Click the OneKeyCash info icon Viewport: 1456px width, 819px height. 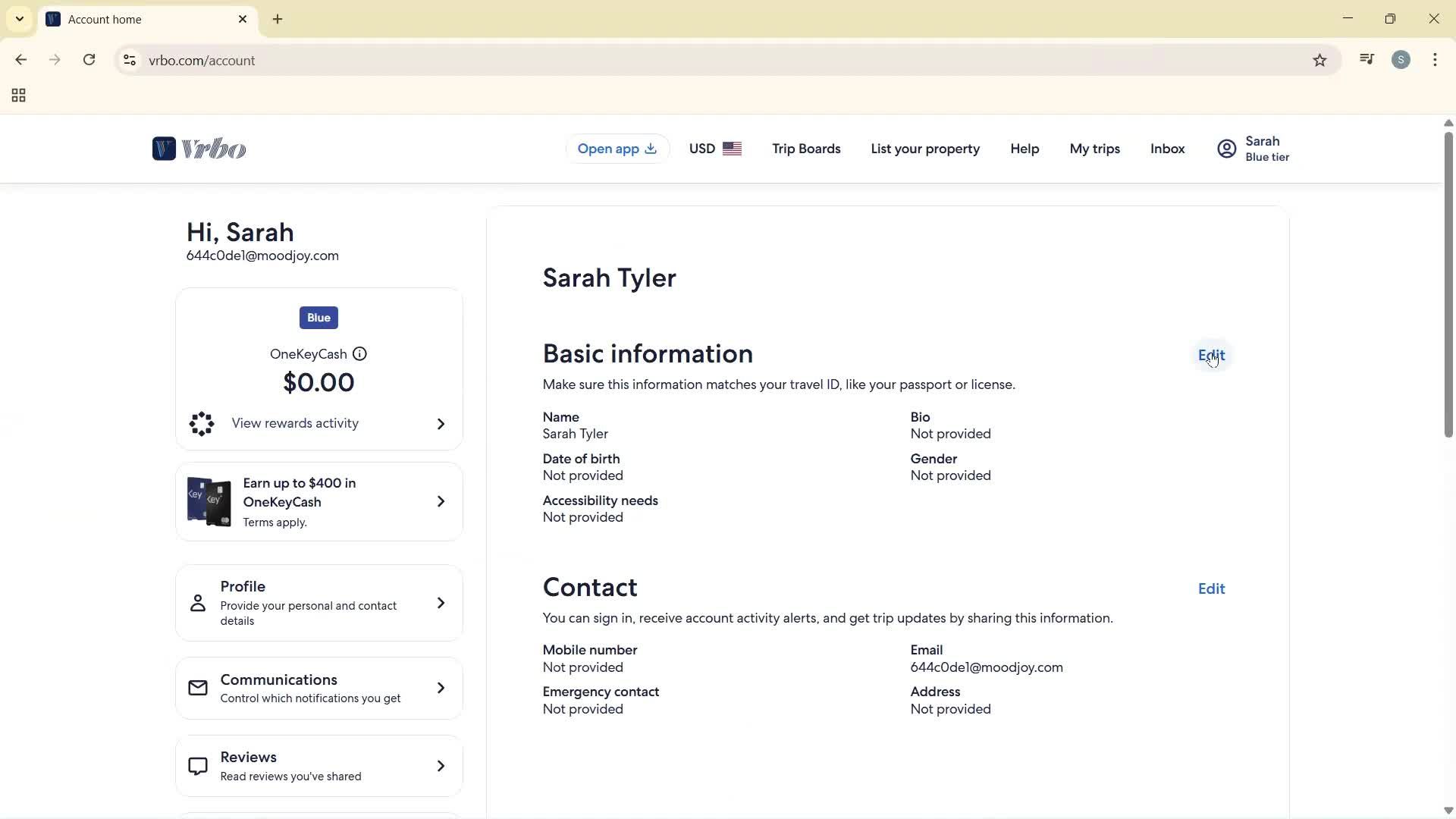pos(359,354)
